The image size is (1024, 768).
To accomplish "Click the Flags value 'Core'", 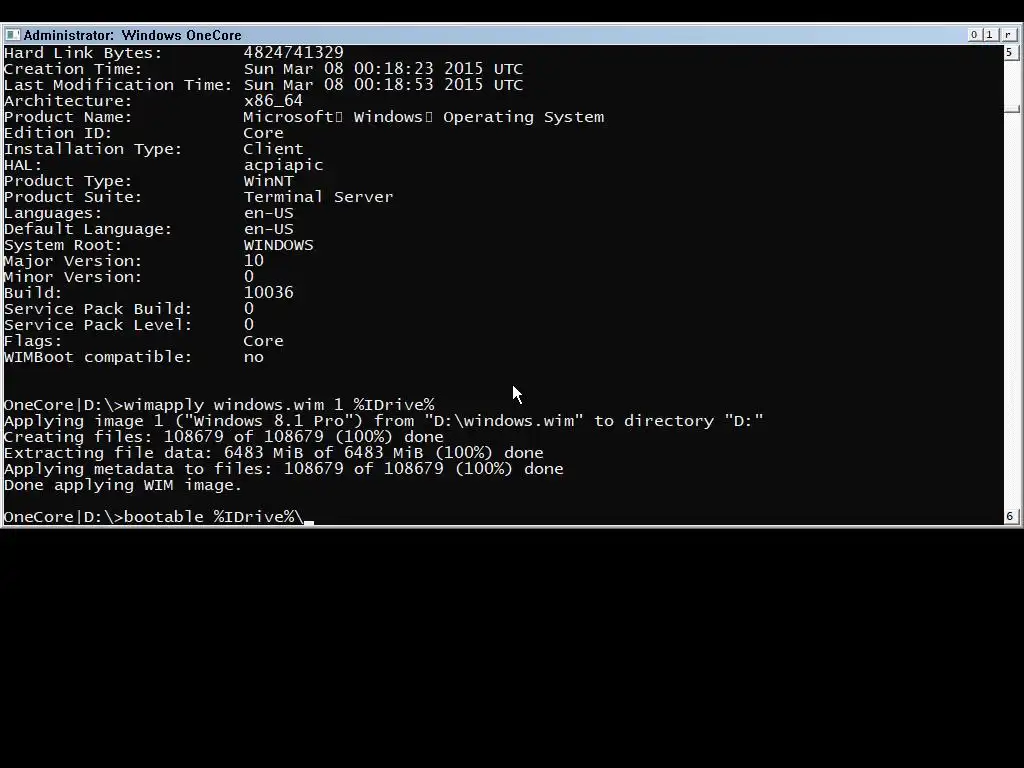I will click(x=263, y=341).
